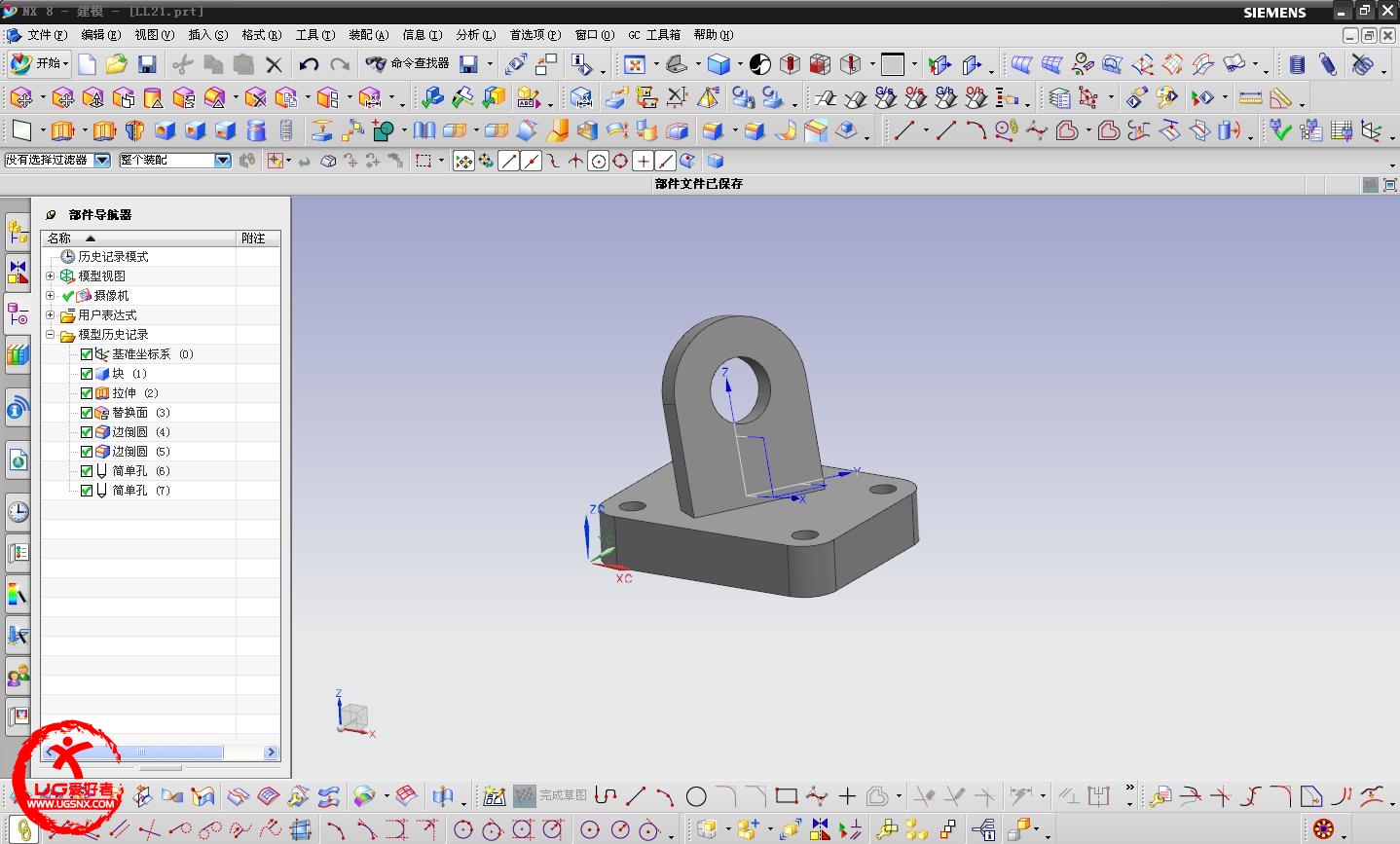Choose the sketch profile tool

(606, 796)
